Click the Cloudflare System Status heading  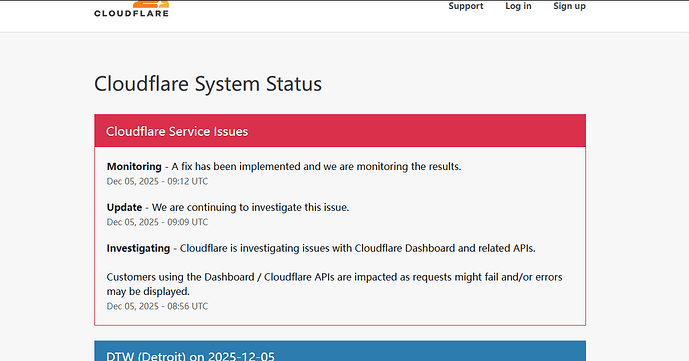pyautogui.click(x=208, y=83)
